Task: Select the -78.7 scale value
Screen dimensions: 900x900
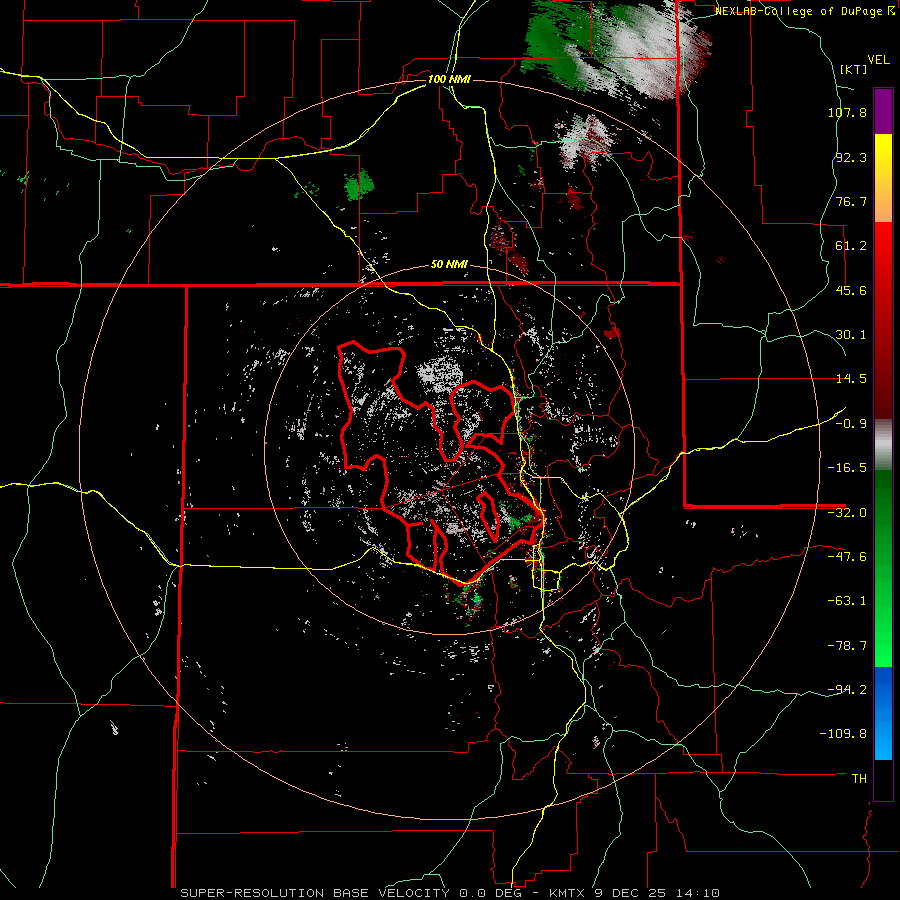Action: click(x=847, y=646)
